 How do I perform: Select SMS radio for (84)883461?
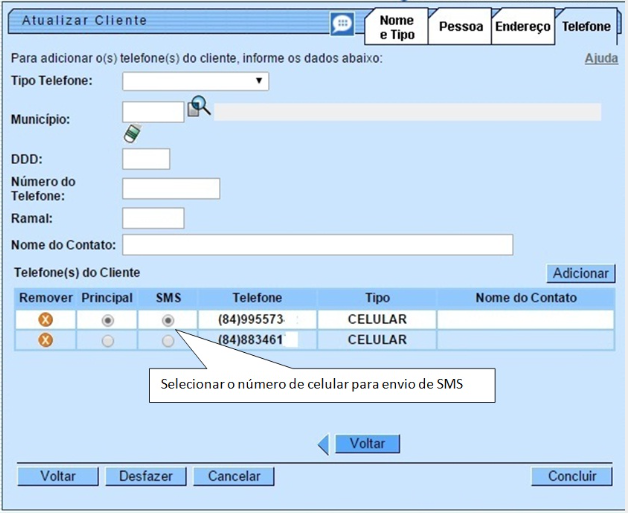point(168,341)
